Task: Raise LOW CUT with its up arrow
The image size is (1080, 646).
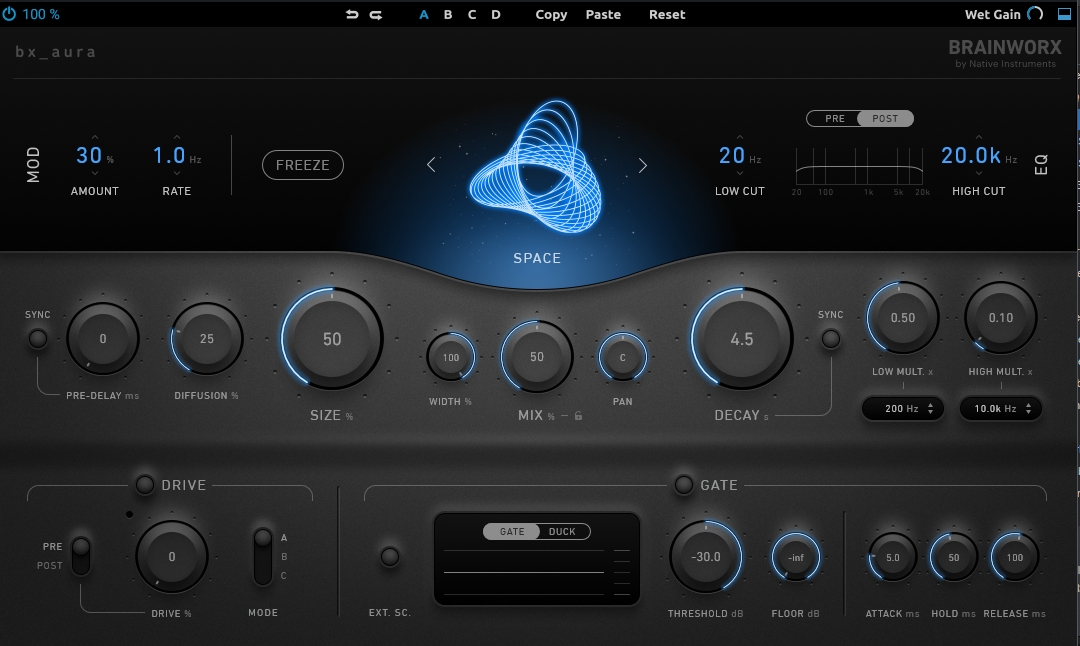Action: 740,137
